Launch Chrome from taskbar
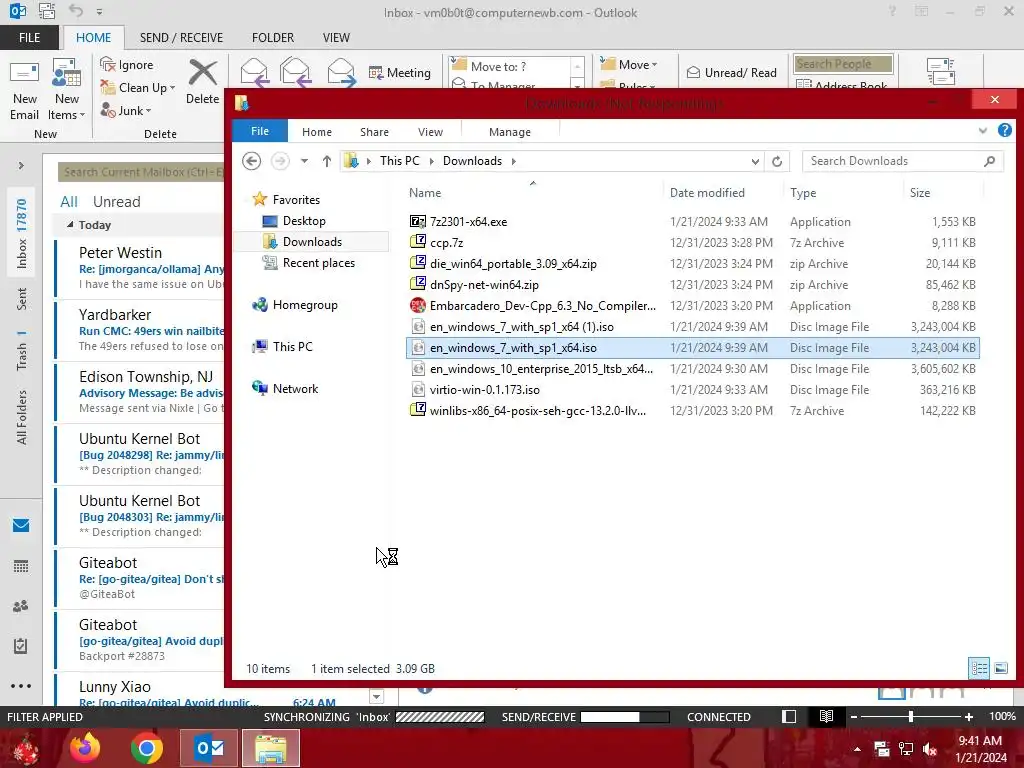 [x=147, y=748]
